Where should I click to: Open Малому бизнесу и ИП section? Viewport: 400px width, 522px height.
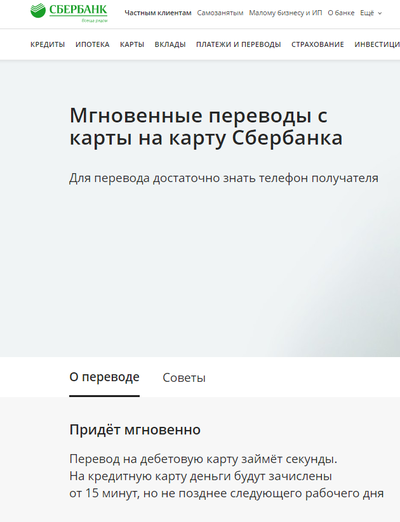coord(286,13)
